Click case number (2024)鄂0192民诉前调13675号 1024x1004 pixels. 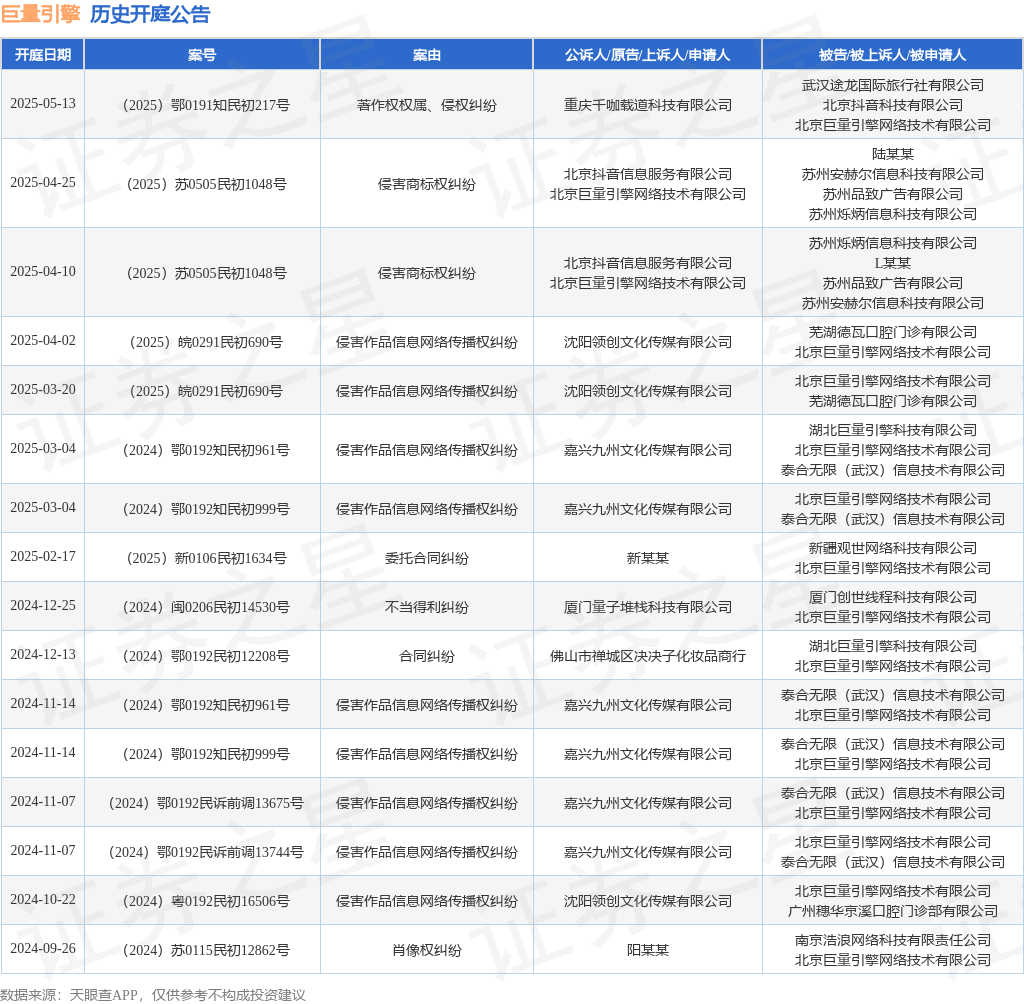pos(206,803)
